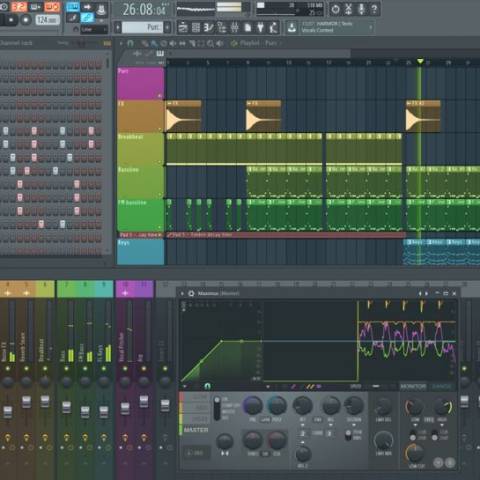The height and width of the screenshot is (480, 480).
Task: Click the scissors-shaped icon in top toolbar
Action: [x=348, y=9]
